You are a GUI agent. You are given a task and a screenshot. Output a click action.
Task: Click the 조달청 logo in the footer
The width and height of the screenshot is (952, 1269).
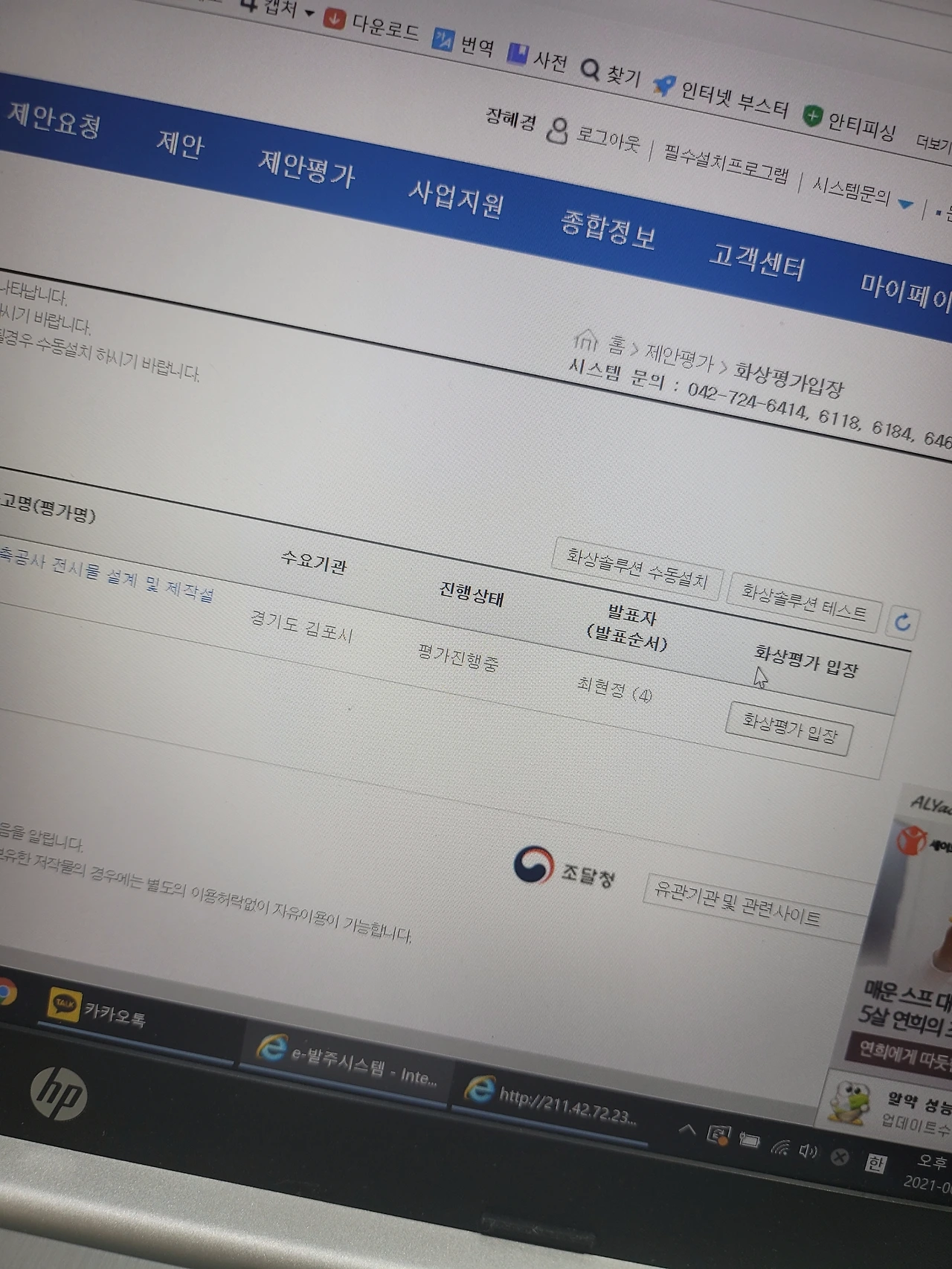[564, 868]
